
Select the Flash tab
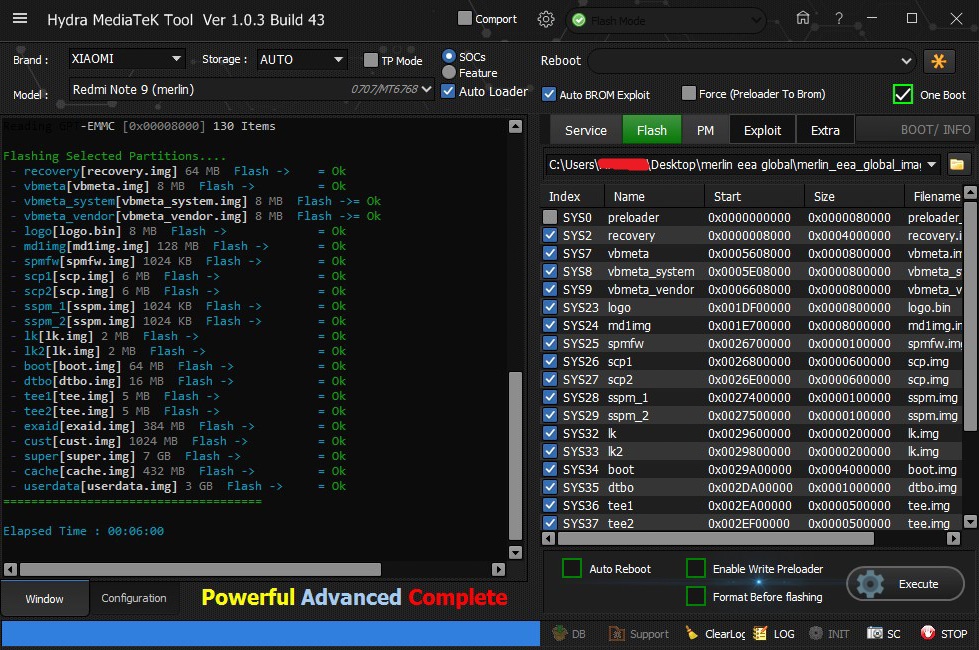pyautogui.click(x=652, y=130)
